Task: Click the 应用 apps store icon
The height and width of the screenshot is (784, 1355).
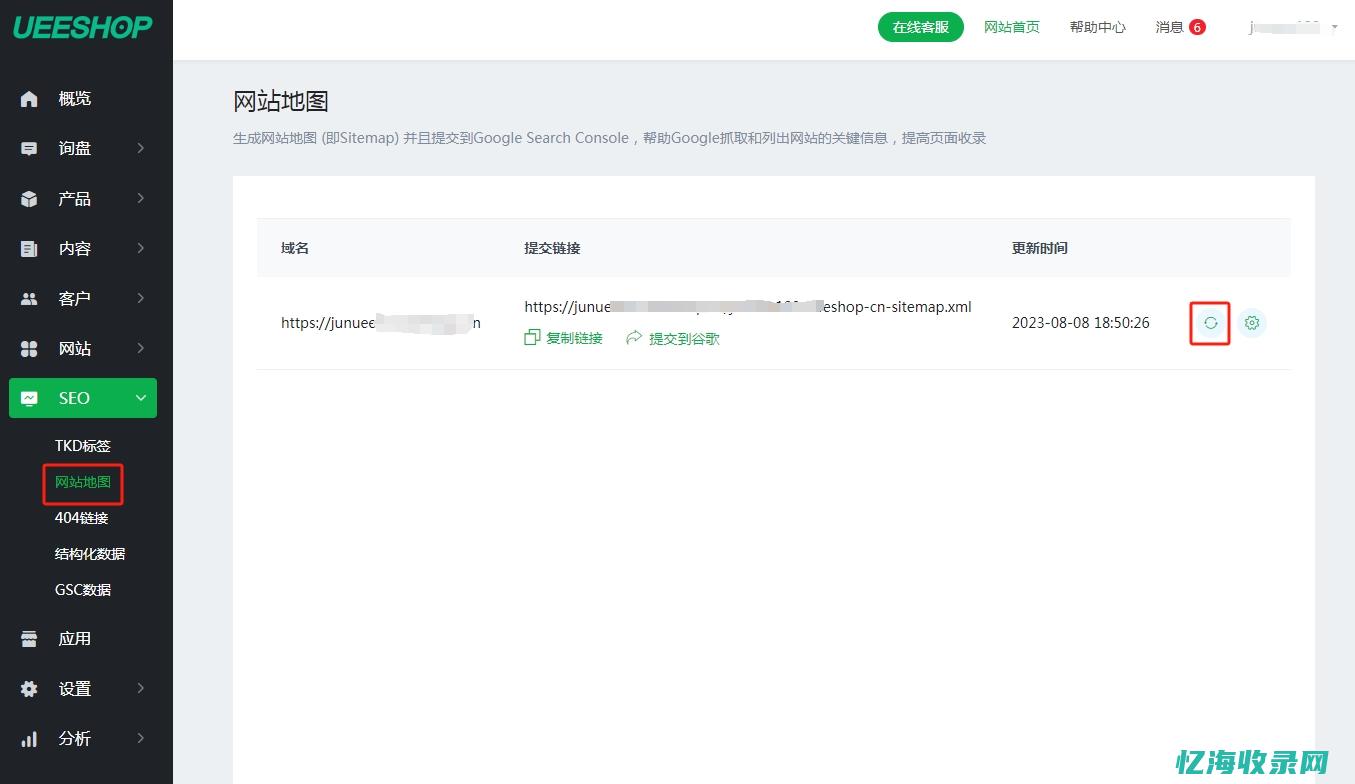Action: point(29,638)
